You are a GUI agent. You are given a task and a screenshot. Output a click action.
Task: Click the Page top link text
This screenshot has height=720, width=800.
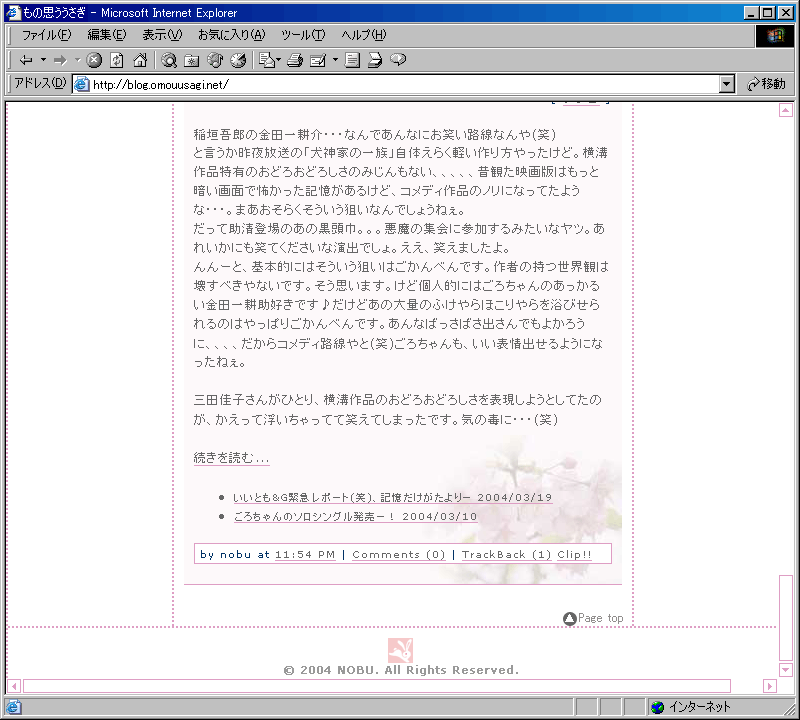(601, 618)
